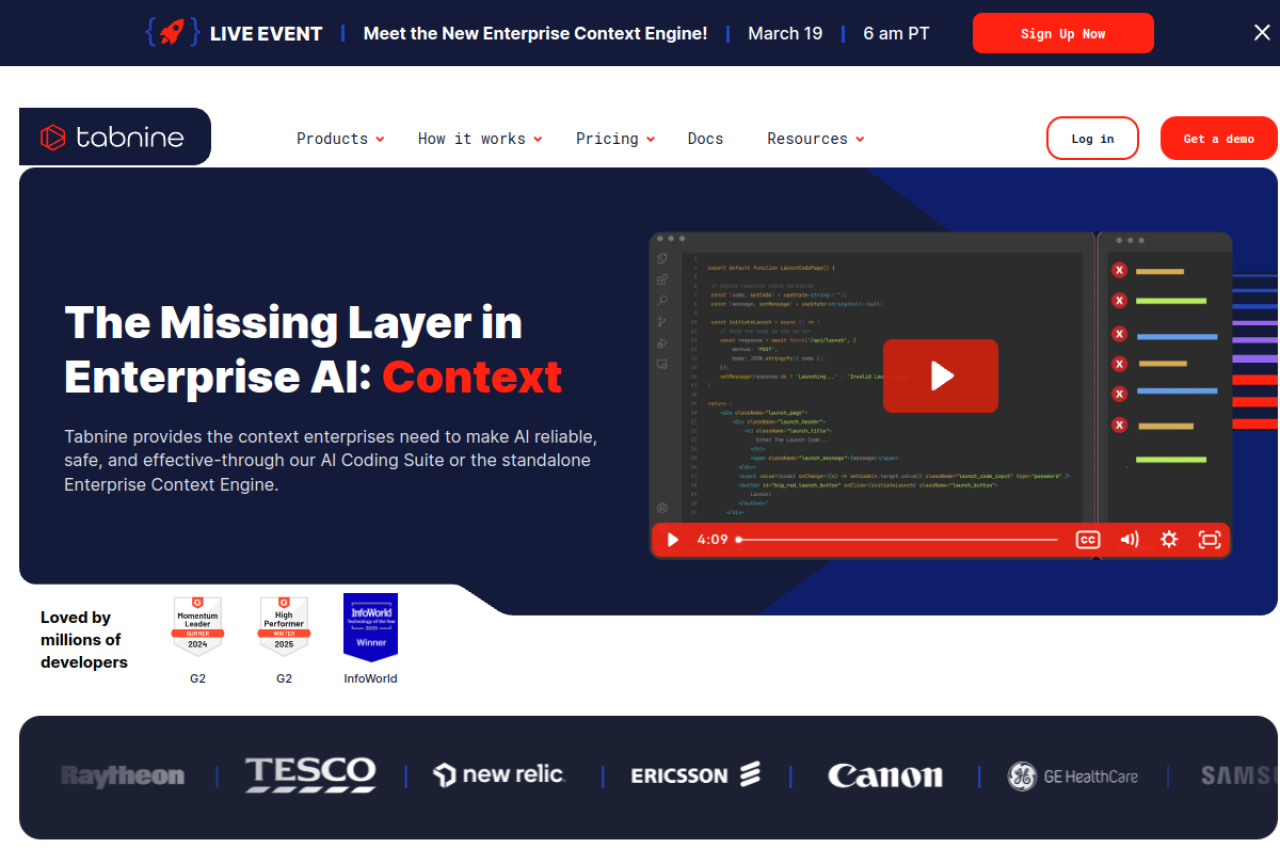The width and height of the screenshot is (1280, 853).
Task: Click the Get a demo button
Action: coord(1218,138)
